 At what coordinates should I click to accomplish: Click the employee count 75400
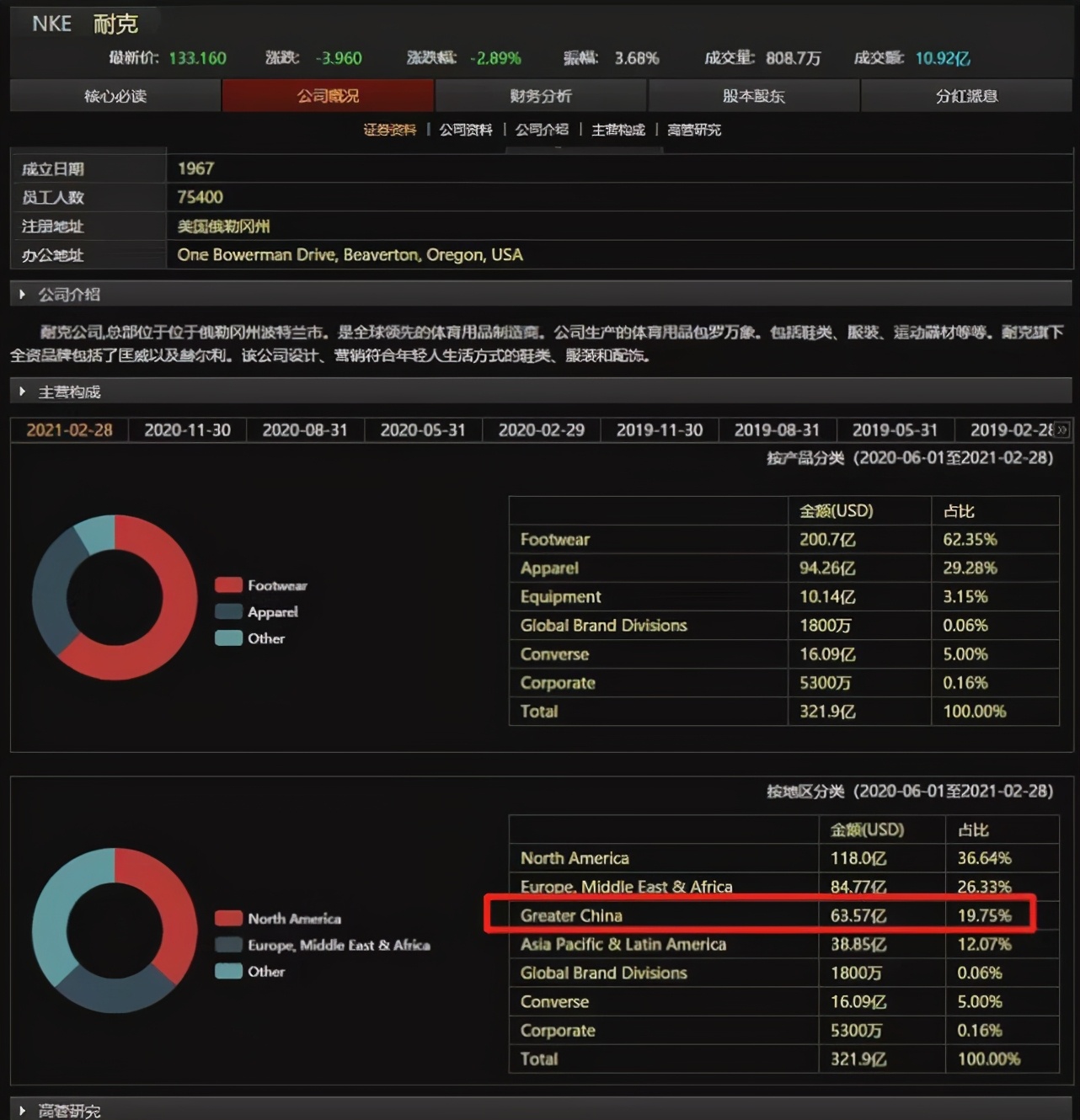tap(200, 197)
